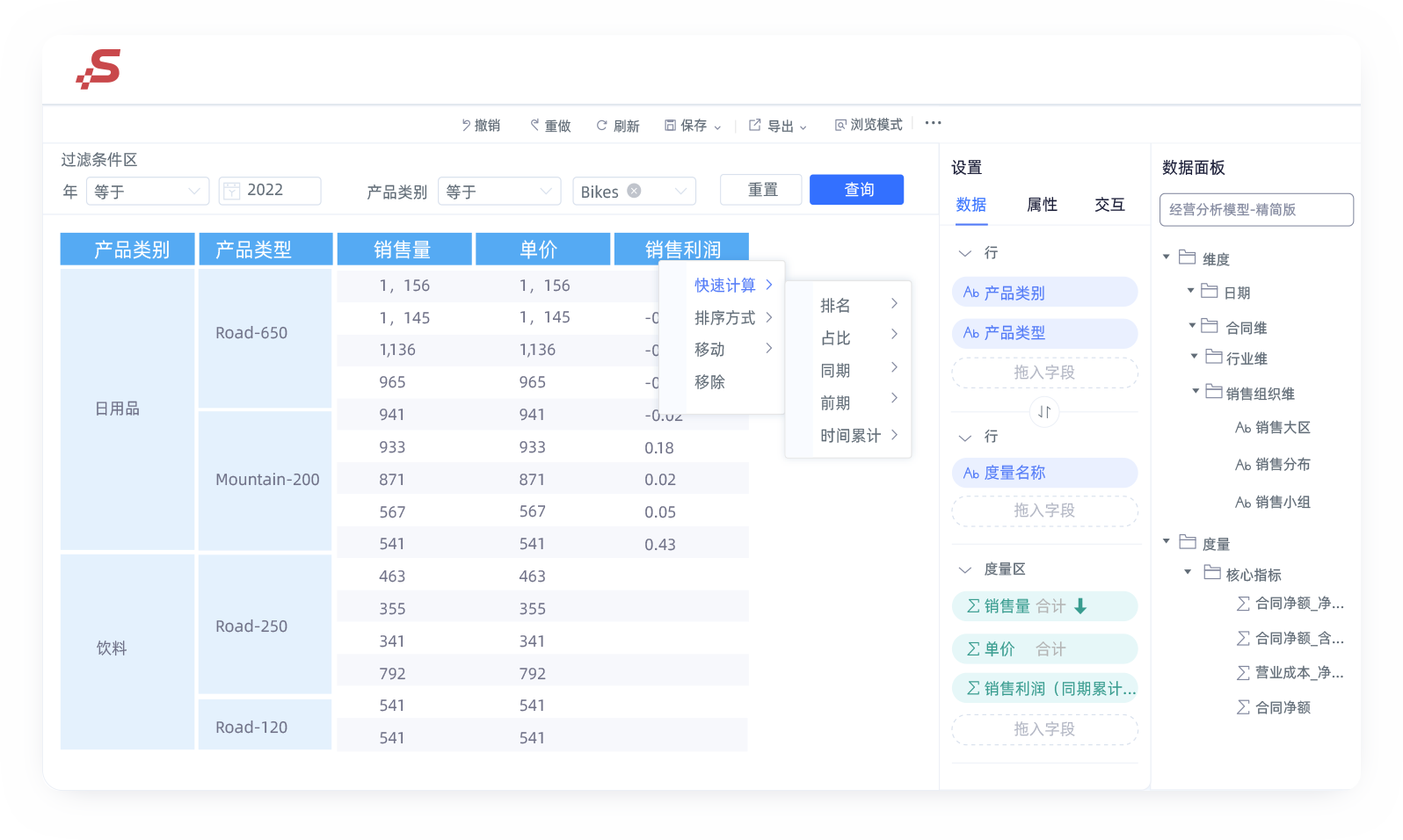Screen dimensions: 1403x840
Task: Click the row/column swap icon in settings
Action: [1044, 411]
